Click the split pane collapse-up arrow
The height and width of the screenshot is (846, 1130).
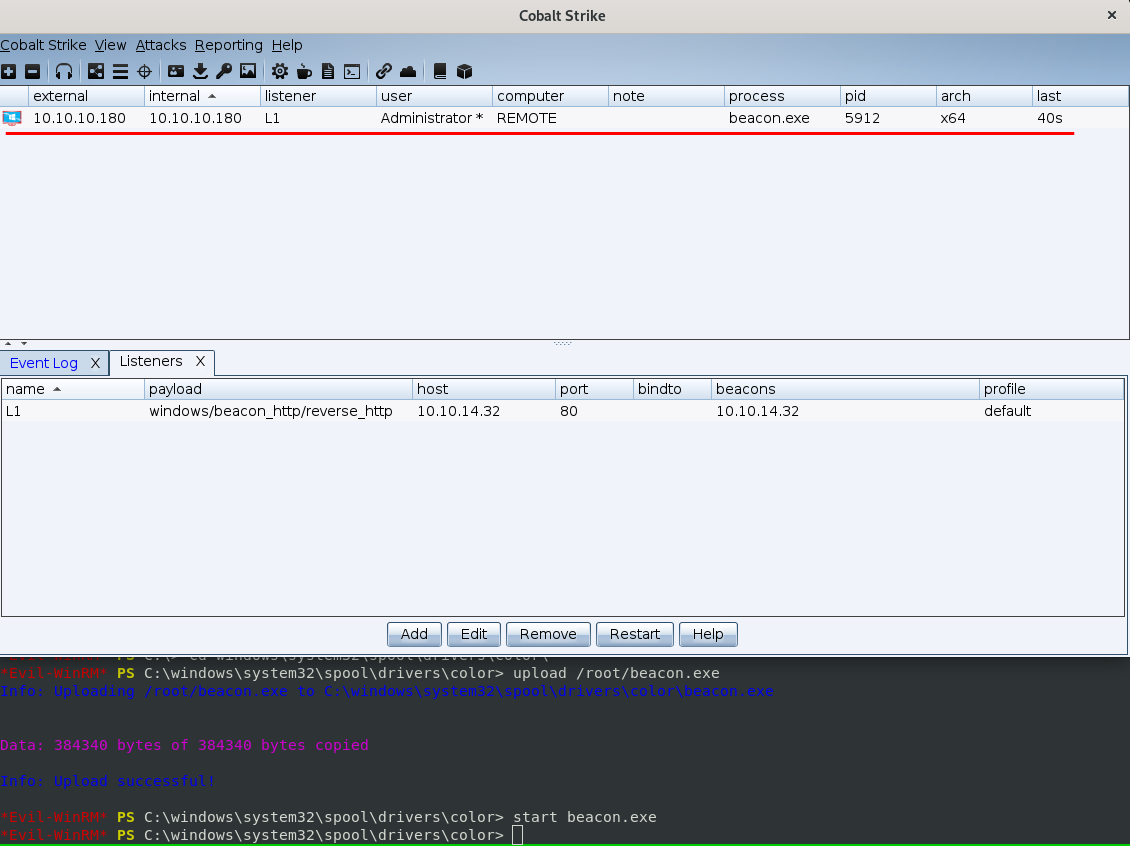point(8,343)
